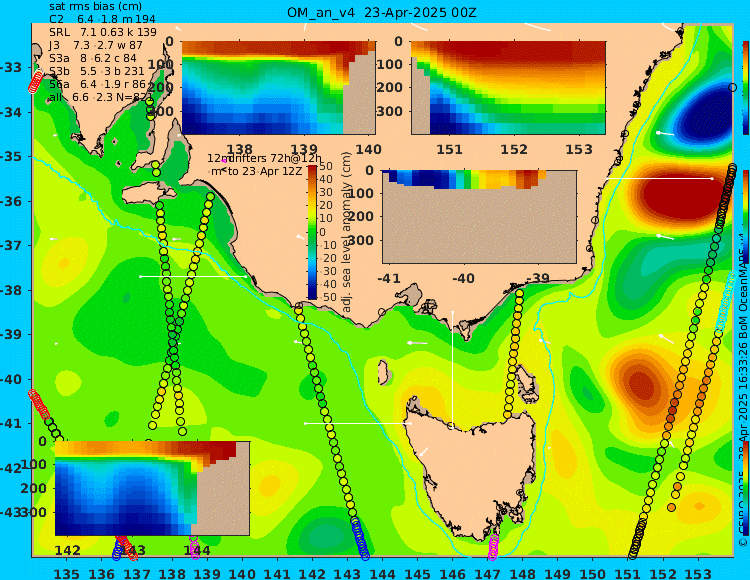The width and height of the screenshot is (750, 580).
Task: Click the title text OM_an_v4 23-Apr-2025 00Z
Action: [x=381, y=12]
